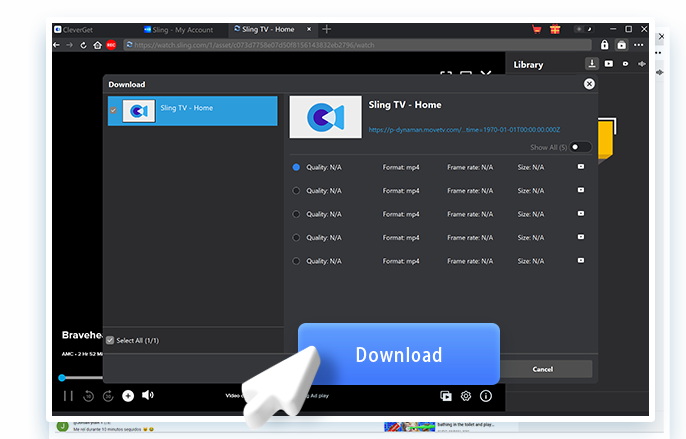
Task: Open the three-dot more menu
Action: (x=639, y=45)
